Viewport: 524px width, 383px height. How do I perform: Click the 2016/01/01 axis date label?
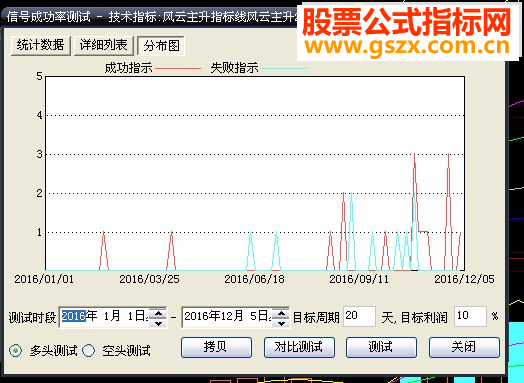click(x=44, y=279)
